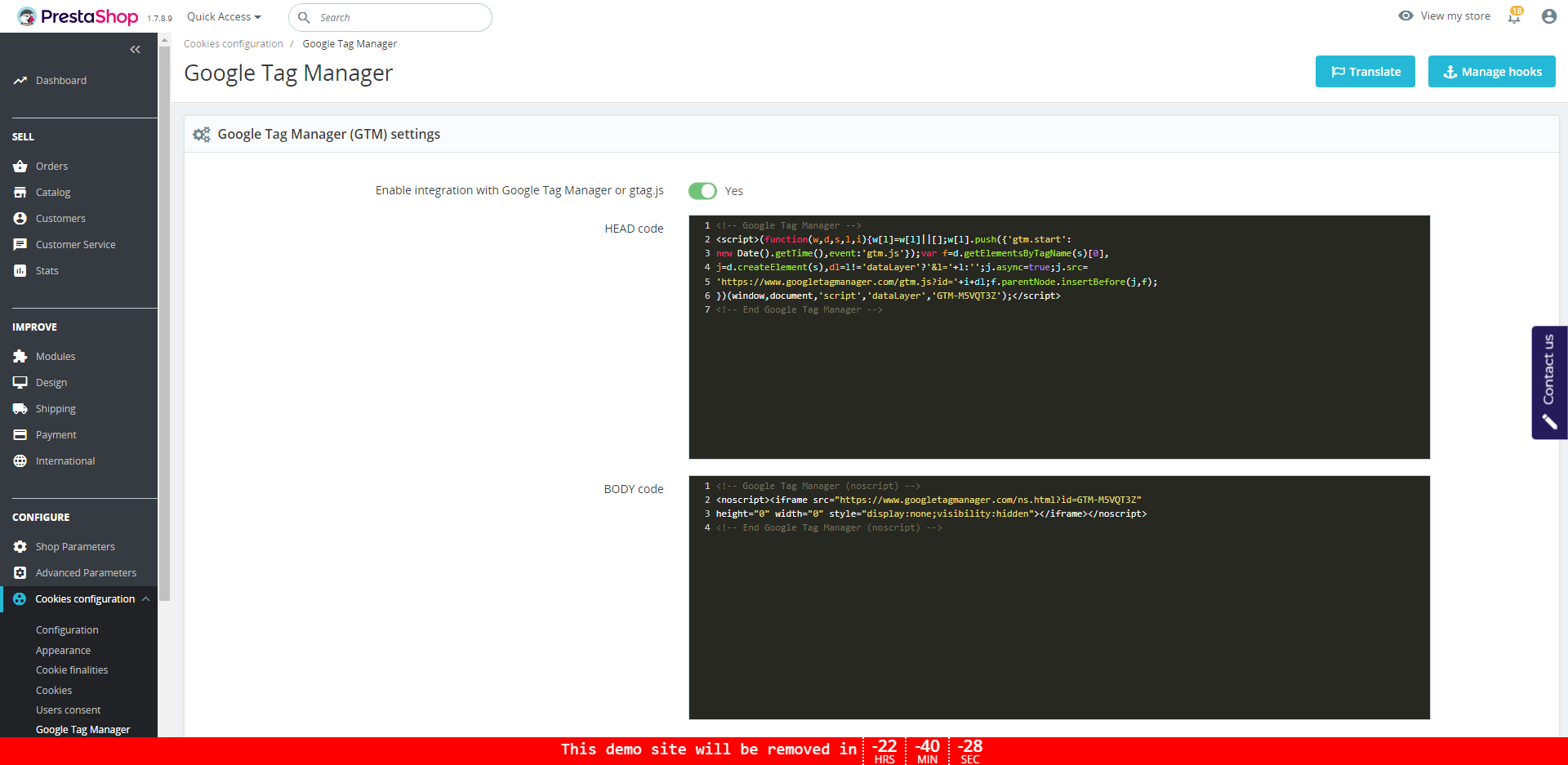Open the Quick Access dropdown

224,16
